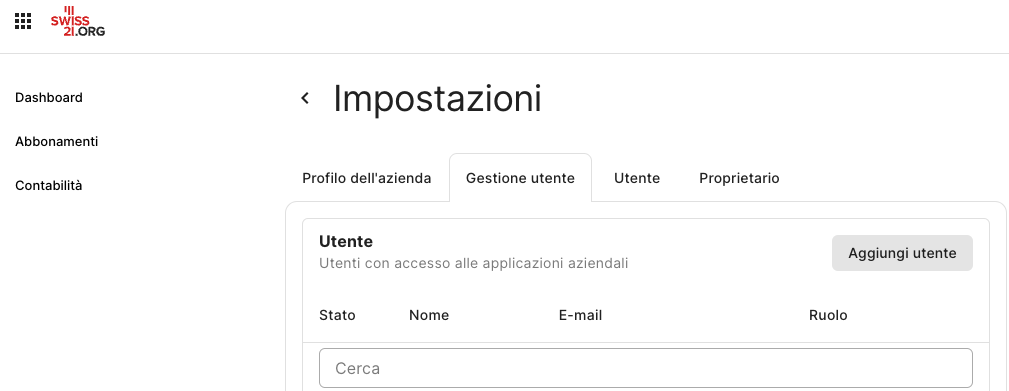Open the Utente tab
The width and height of the screenshot is (1009, 391).
pyautogui.click(x=637, y=178)
